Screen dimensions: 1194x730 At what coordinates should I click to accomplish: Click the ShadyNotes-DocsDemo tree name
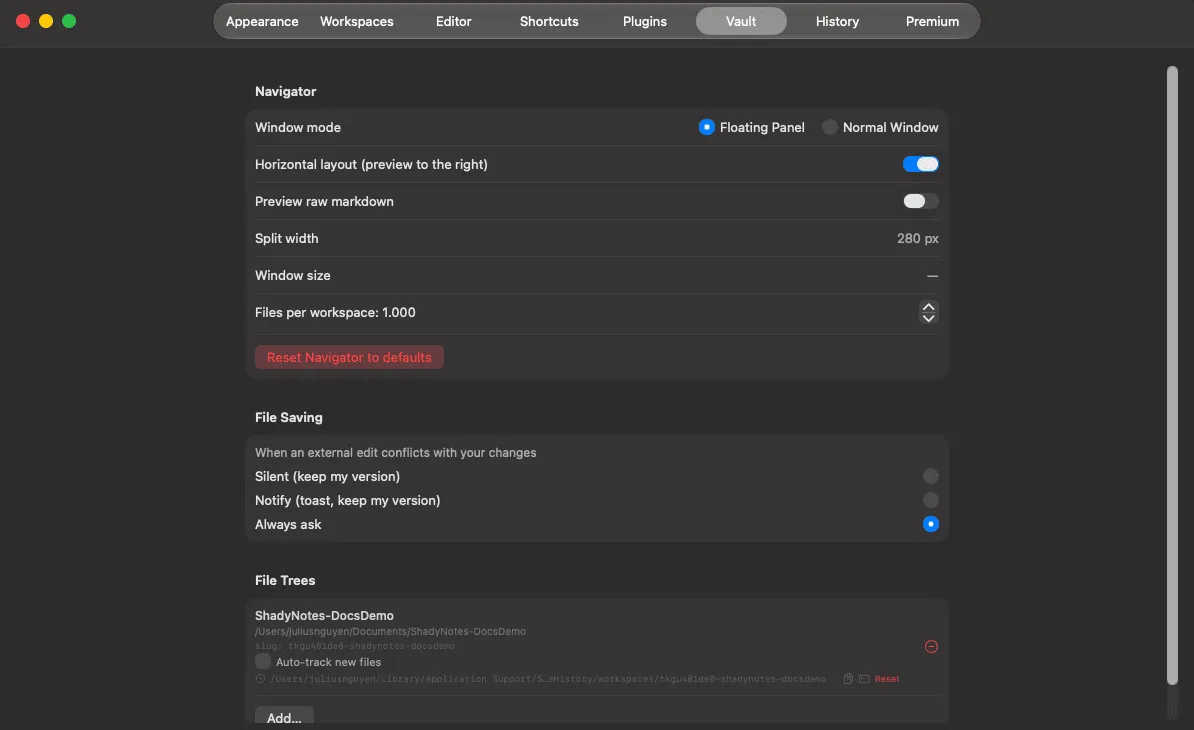pos(324,615)
